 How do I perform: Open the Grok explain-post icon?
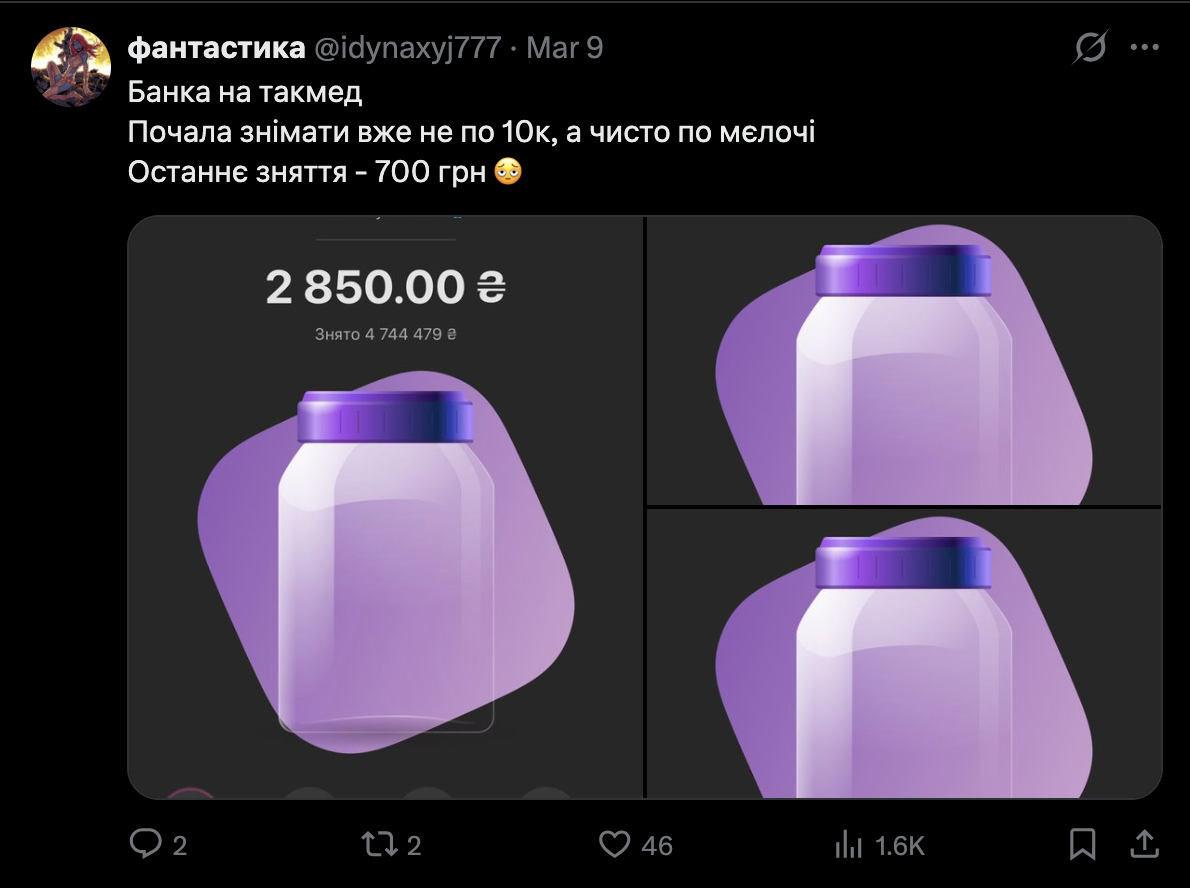[1091, 48]
